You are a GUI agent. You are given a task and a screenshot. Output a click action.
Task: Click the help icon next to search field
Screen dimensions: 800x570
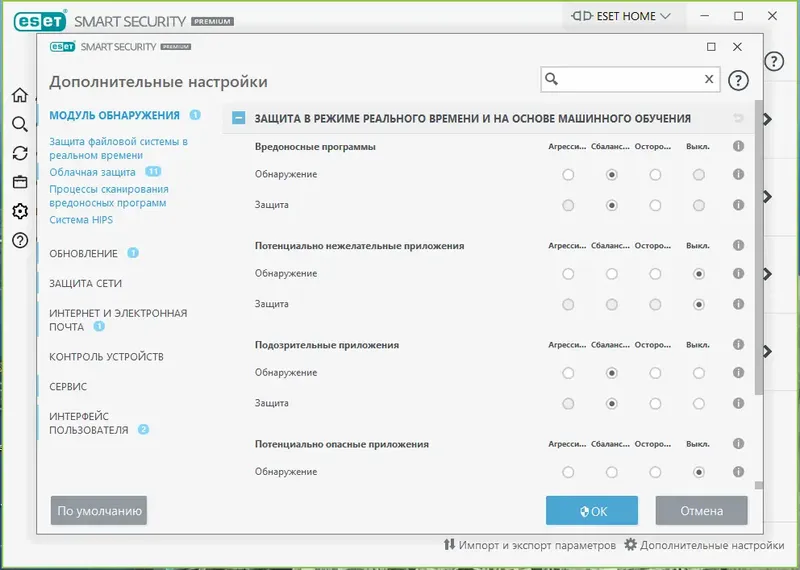click(738, 80)
